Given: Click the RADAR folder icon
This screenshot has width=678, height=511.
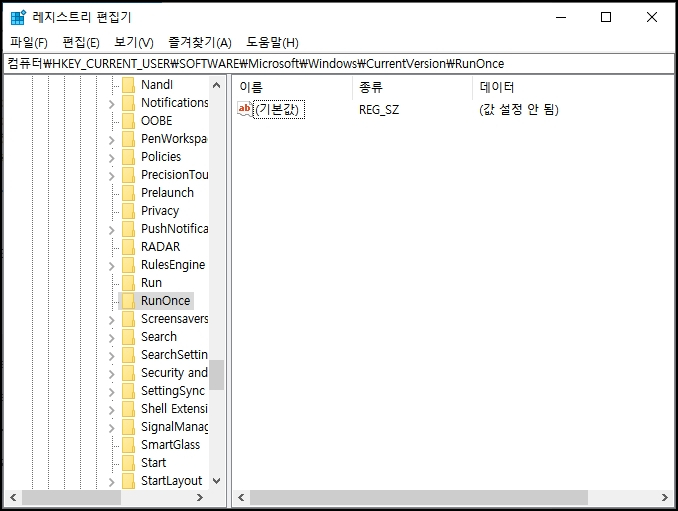Looking at the screenshot, I should pyautogui.click(x=128, y=247).
